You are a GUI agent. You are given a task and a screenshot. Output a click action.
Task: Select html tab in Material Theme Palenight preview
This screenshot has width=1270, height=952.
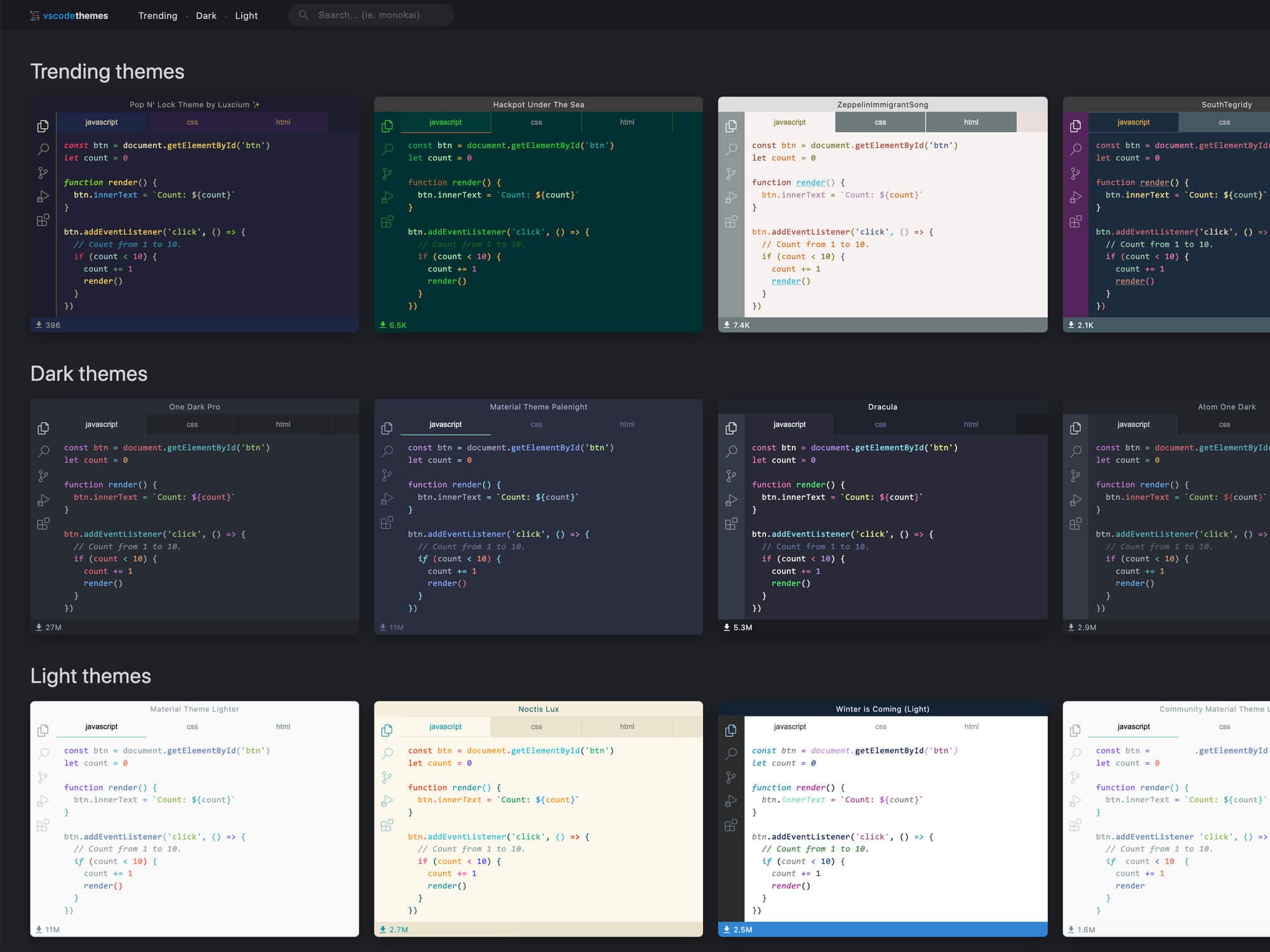(627, 424)
